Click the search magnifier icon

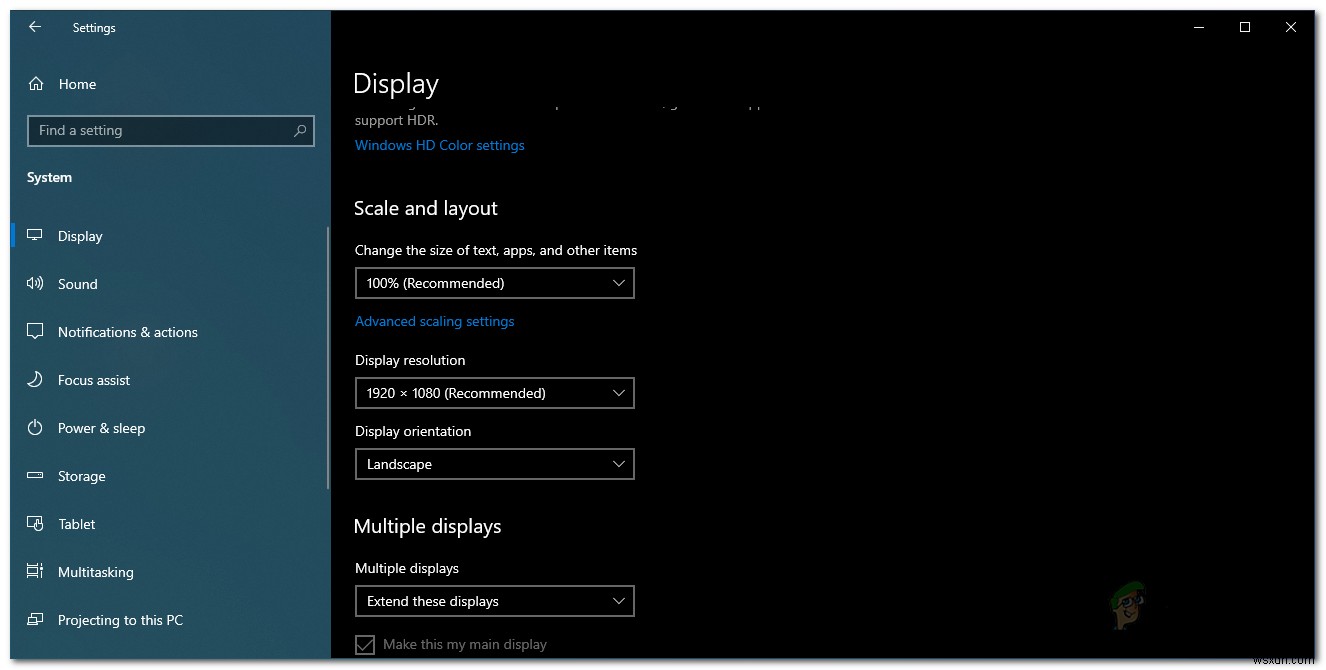(299, 131)
